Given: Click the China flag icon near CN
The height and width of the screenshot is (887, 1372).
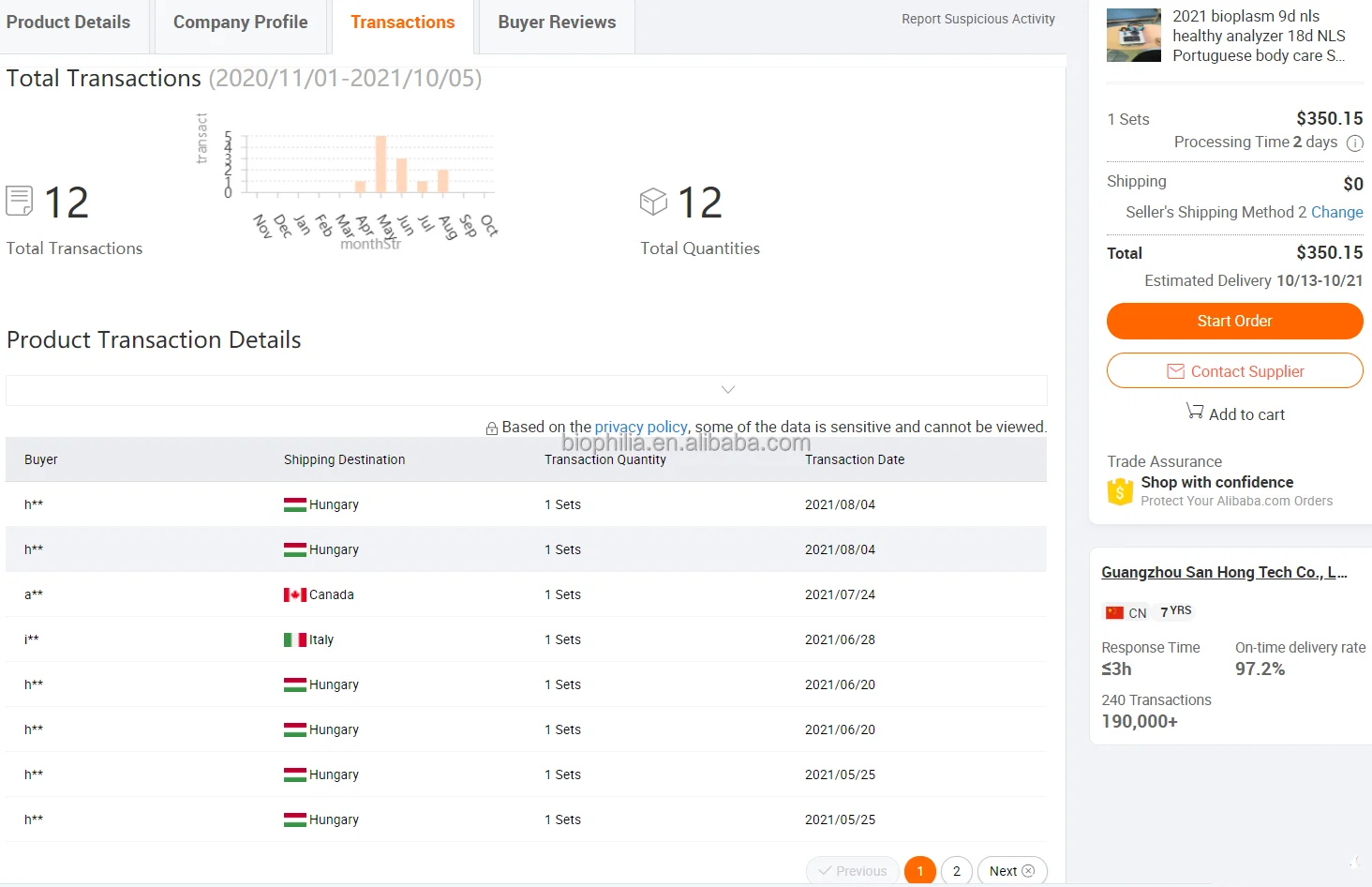Looking at the screenshot, I should pyautogui.click(x=1114, y=613).
